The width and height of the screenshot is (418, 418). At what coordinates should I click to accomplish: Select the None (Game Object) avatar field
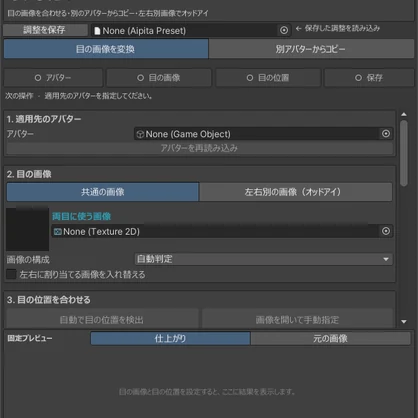pyautogui.click(x=263, y=134)
